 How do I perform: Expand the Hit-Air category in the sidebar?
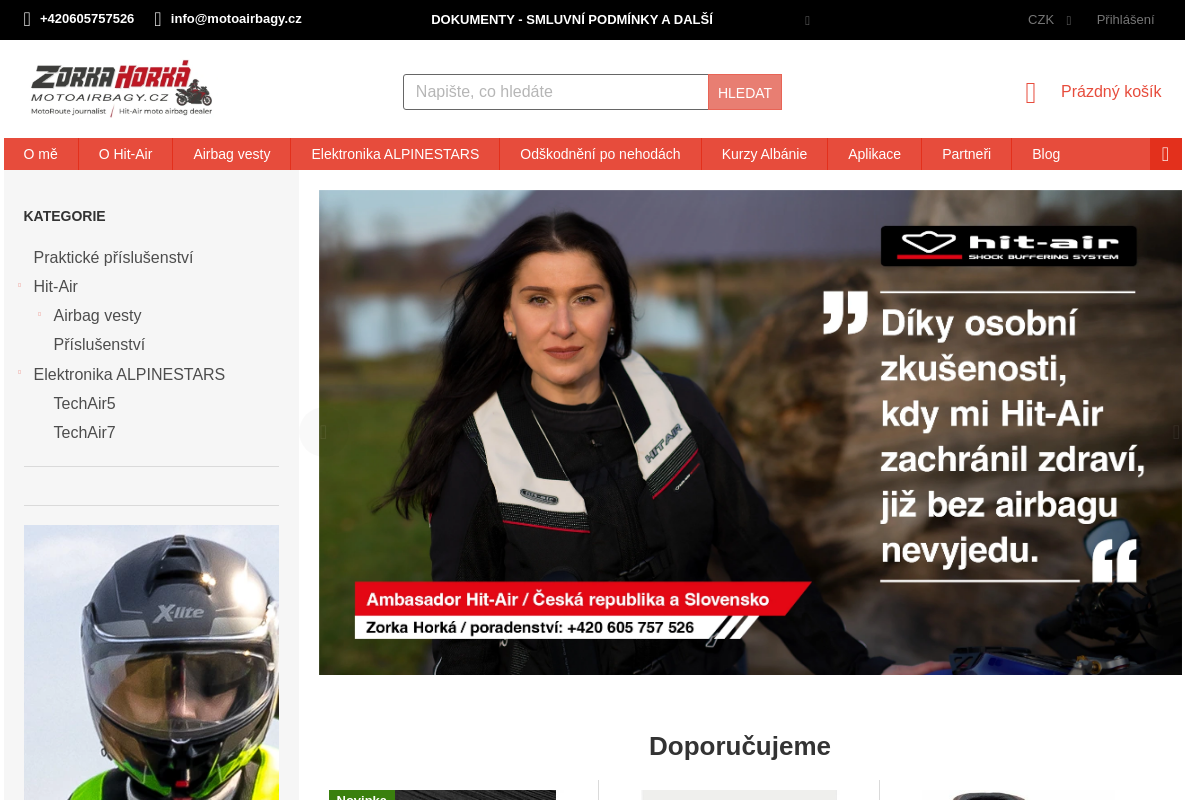click(x=19, y=286)
